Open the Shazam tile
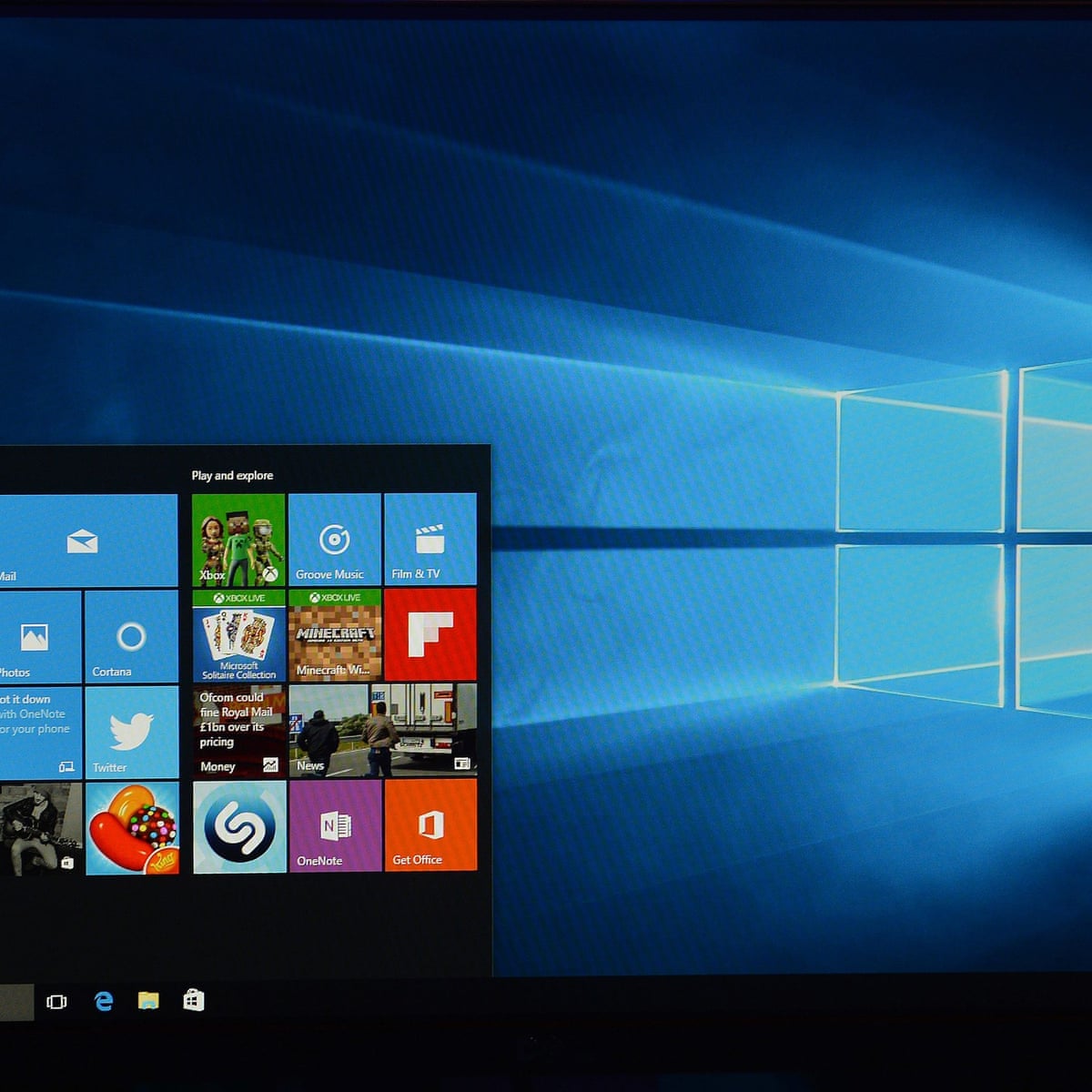This screenshot has width=1092, height=1092. coord(239,827)
